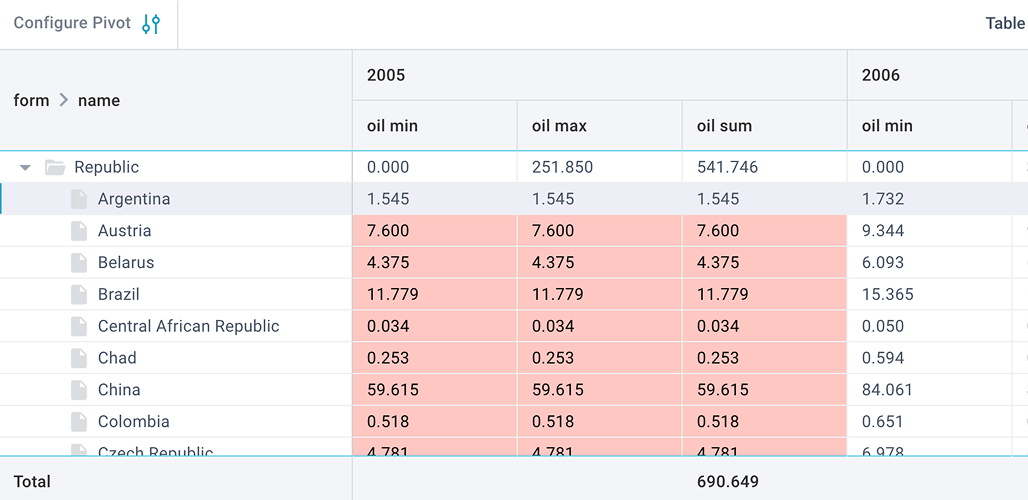The image size is (1028, 500).
Task: Click the file icon beside Chad
Action: [x=79, y=358]
